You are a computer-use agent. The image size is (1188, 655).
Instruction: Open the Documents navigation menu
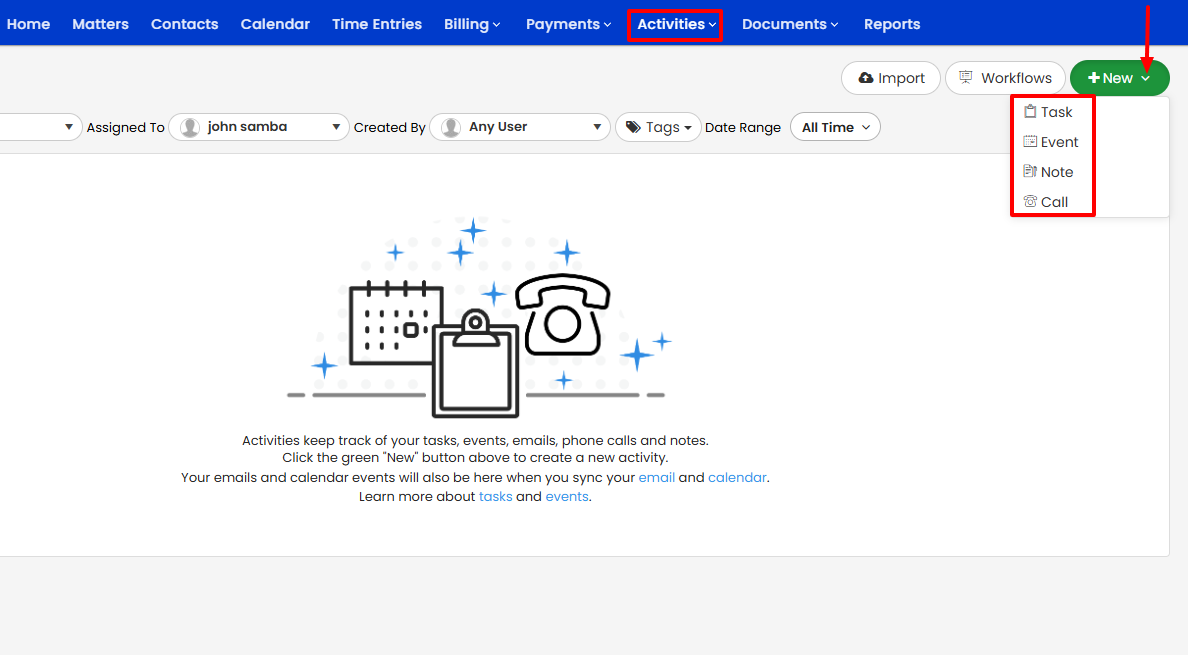tap(790, 24)
